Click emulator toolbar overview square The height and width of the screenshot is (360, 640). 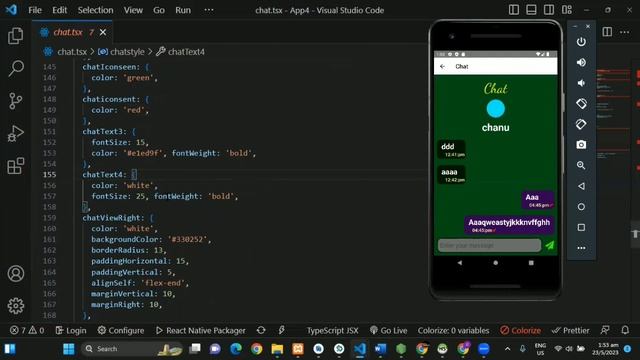[581, 227]
